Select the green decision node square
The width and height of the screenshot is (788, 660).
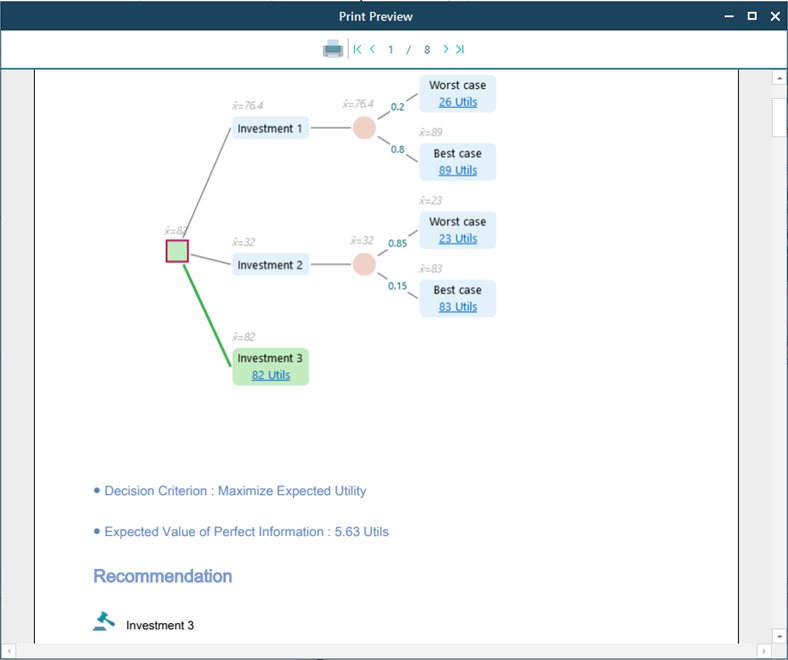pos(177,251)
